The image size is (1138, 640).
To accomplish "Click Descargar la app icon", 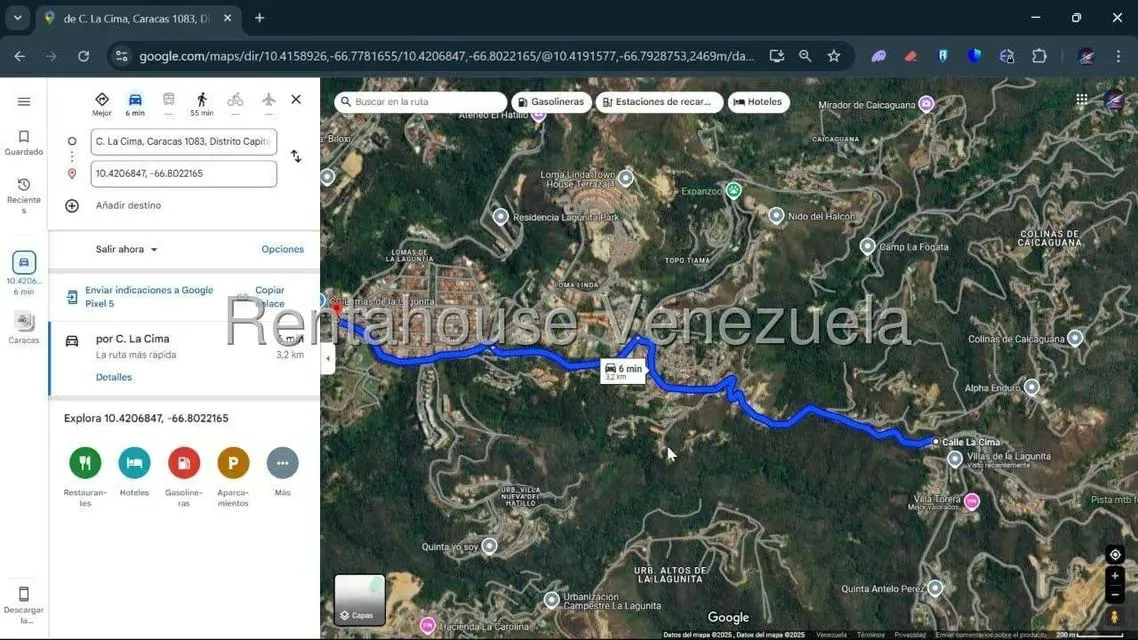I will 24,605.
